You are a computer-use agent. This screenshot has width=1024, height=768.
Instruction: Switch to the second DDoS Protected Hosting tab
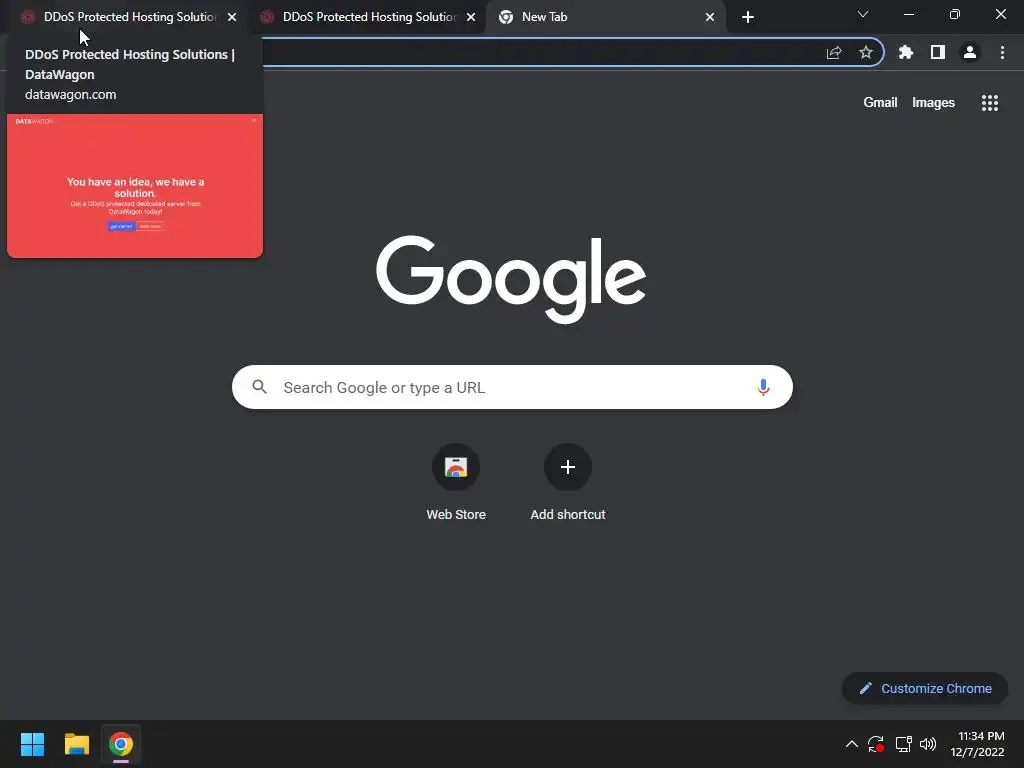click(369, 17)
